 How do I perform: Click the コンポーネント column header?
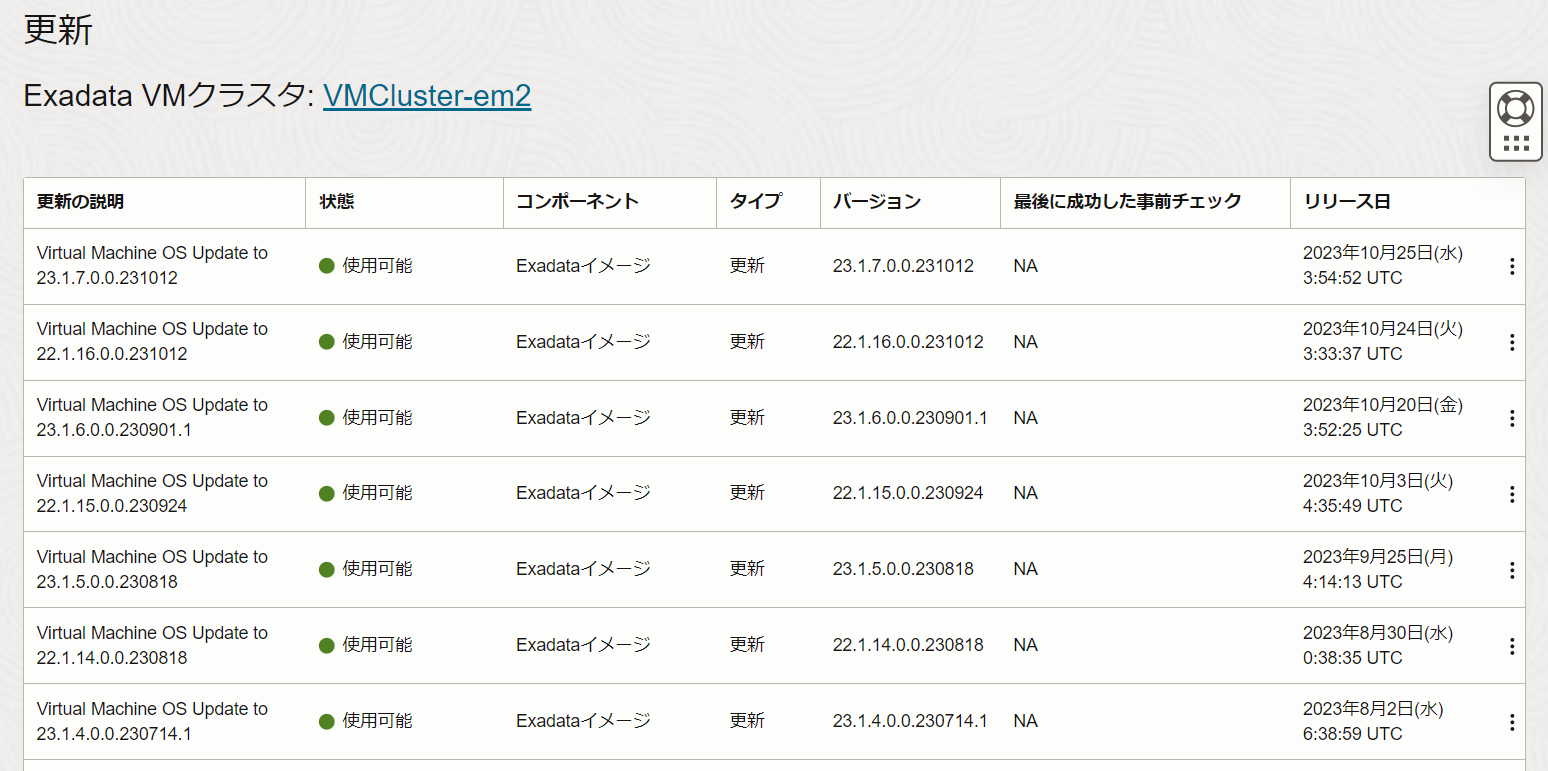point(577,202)
